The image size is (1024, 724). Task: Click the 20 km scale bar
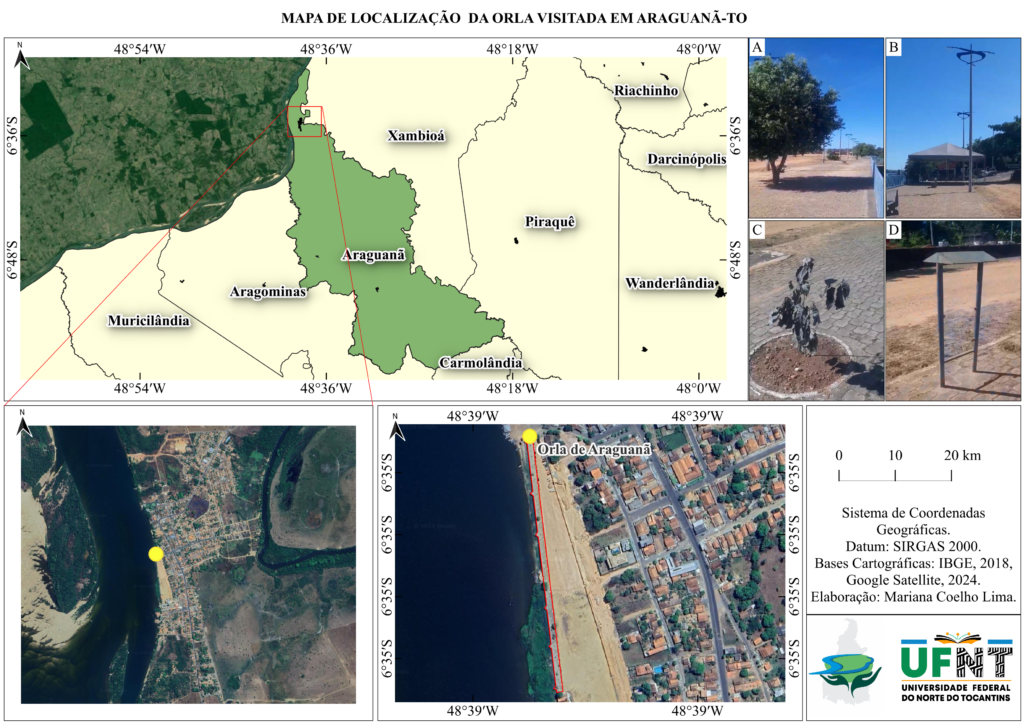(x=895, y=472)
